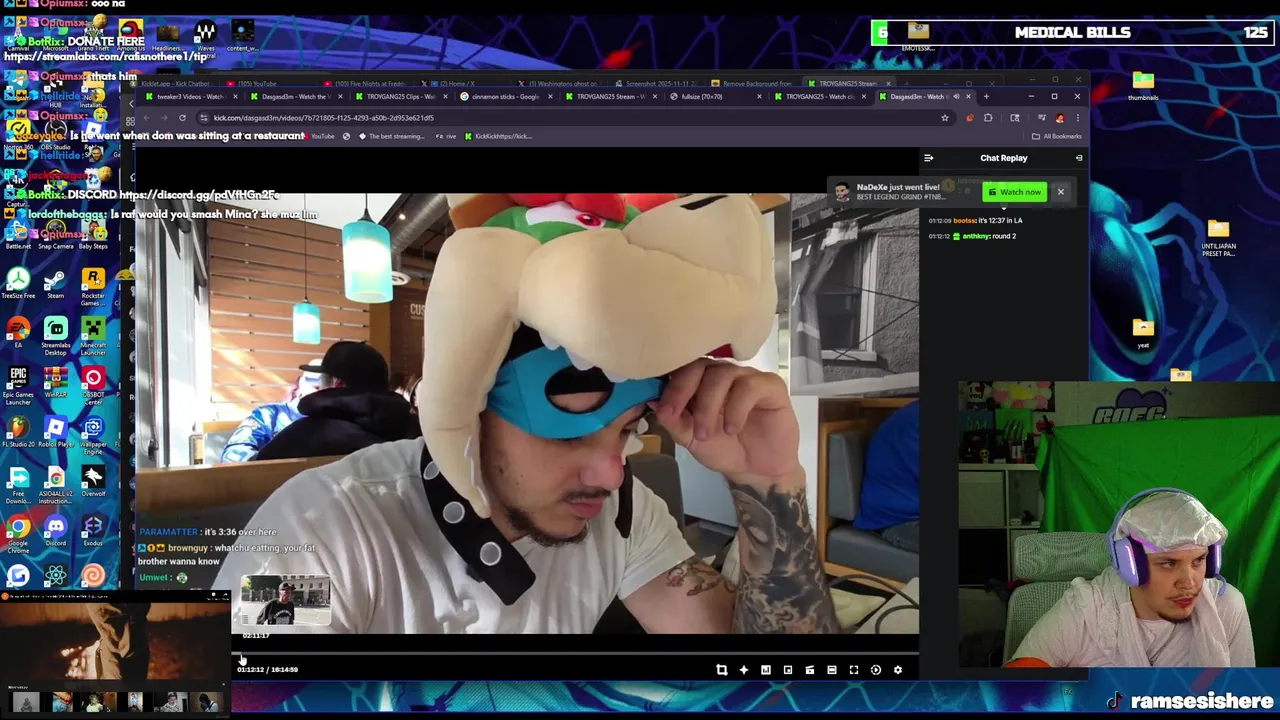The image size is (1280, 720).
Task: Toggle the chat sidebar icon left of Chat Replay
Action: 928,158
